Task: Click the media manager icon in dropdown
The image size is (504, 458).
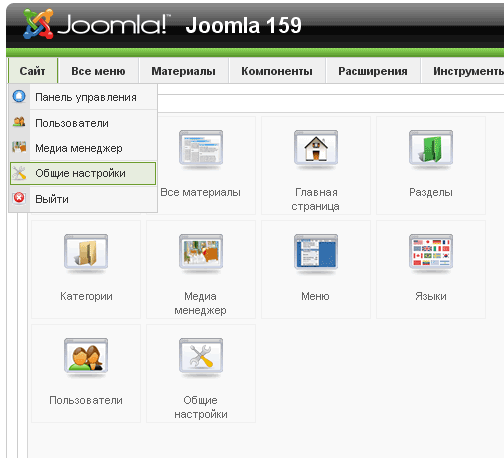Action: [x=19, y=147]
